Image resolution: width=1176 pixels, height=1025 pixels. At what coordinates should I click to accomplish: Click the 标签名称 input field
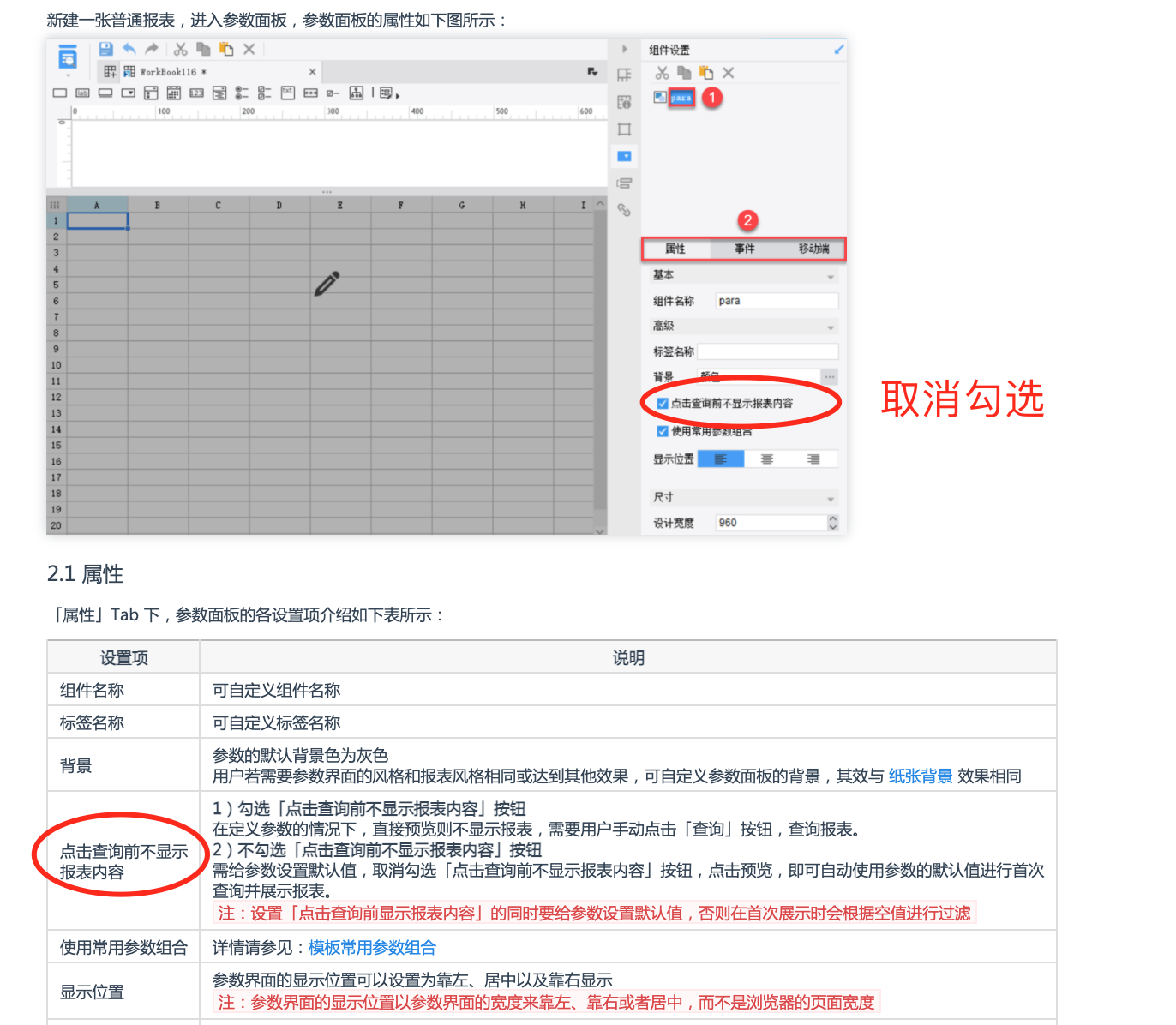[x=767, y=351]
